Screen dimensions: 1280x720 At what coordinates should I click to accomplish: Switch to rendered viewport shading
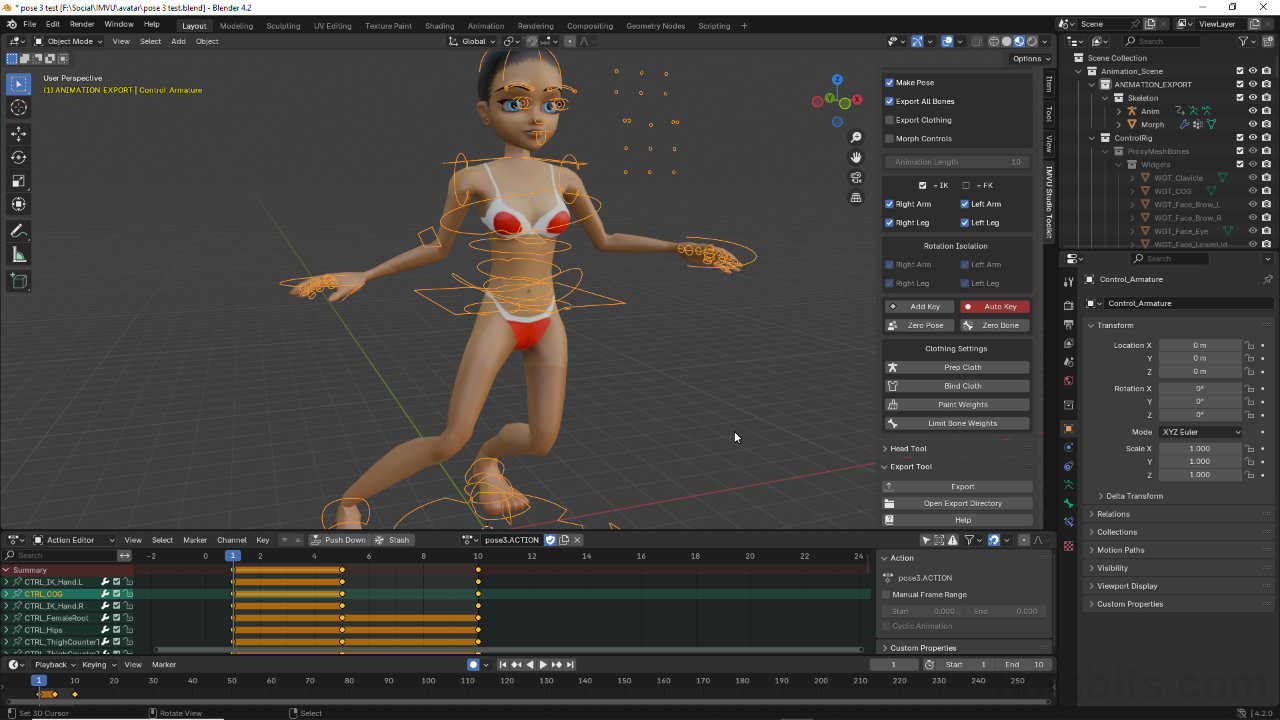1032,41
